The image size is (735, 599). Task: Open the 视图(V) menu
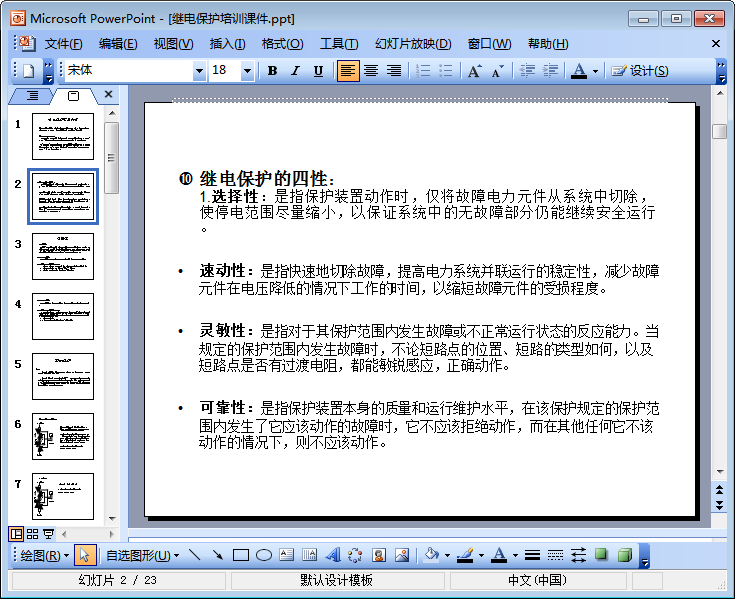(173, 44)
